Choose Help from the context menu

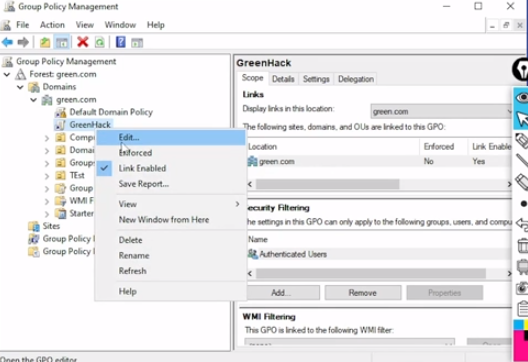click(x=171, y=292)
